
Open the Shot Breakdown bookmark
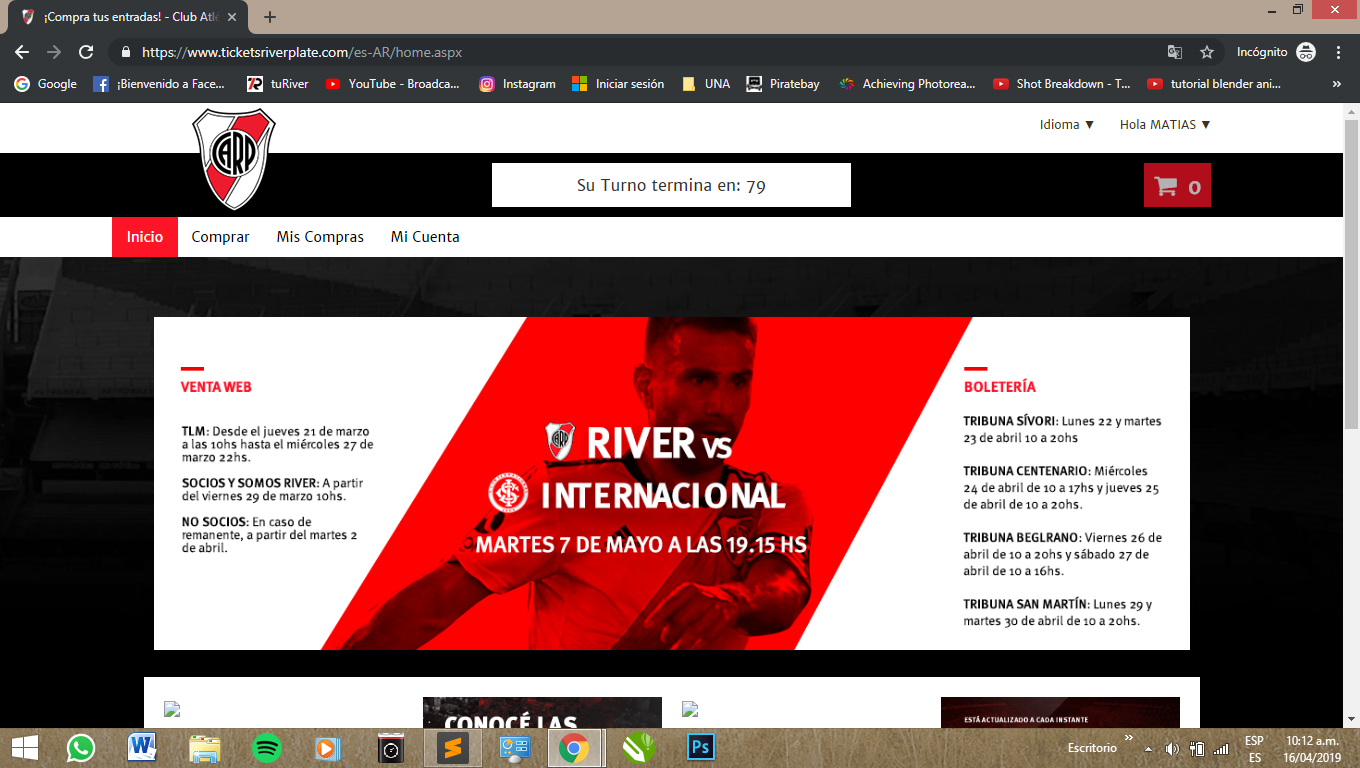(x=1062, y=84)
